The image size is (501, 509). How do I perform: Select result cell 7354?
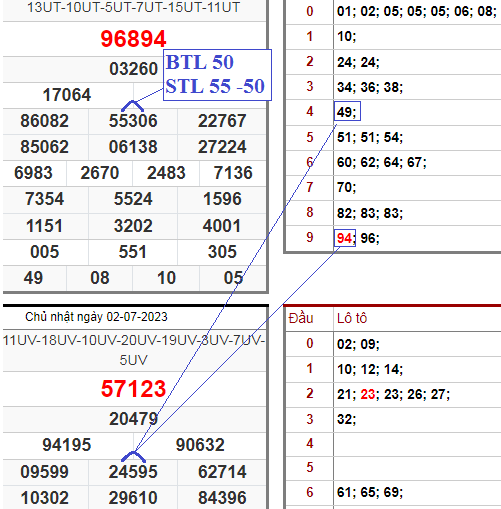tap(44, 199)
